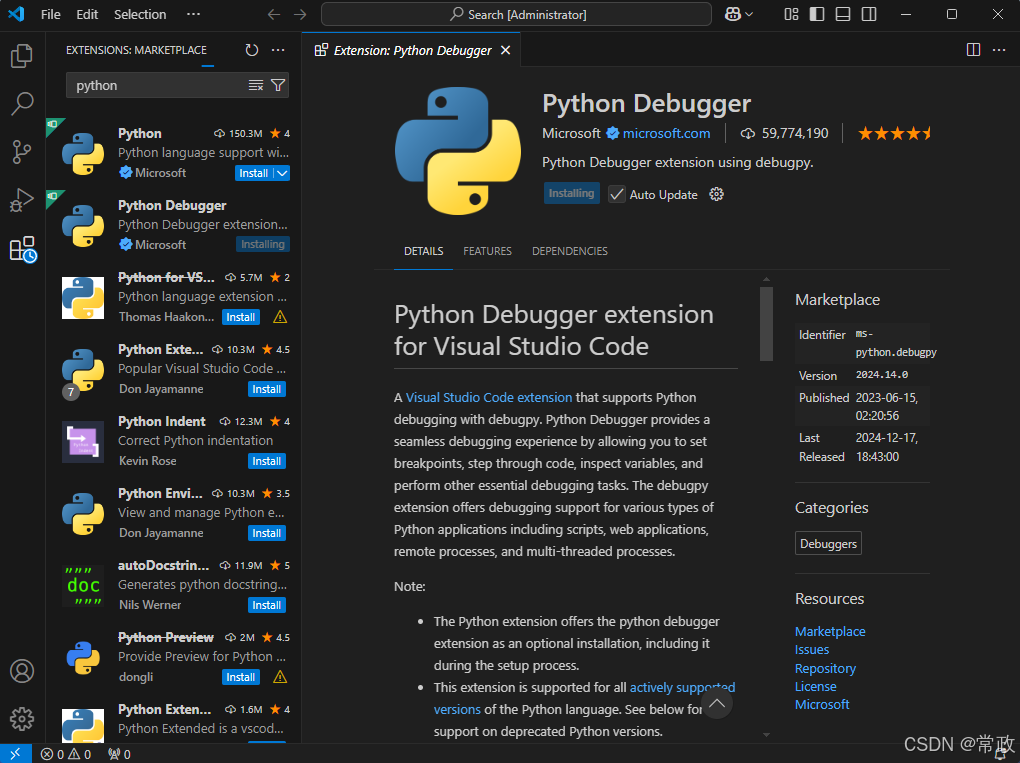This screenshot has width=1020, height=763.
Task: Open the Marketplace resource link
Action: pyautogui.click(x=830, y=631)
